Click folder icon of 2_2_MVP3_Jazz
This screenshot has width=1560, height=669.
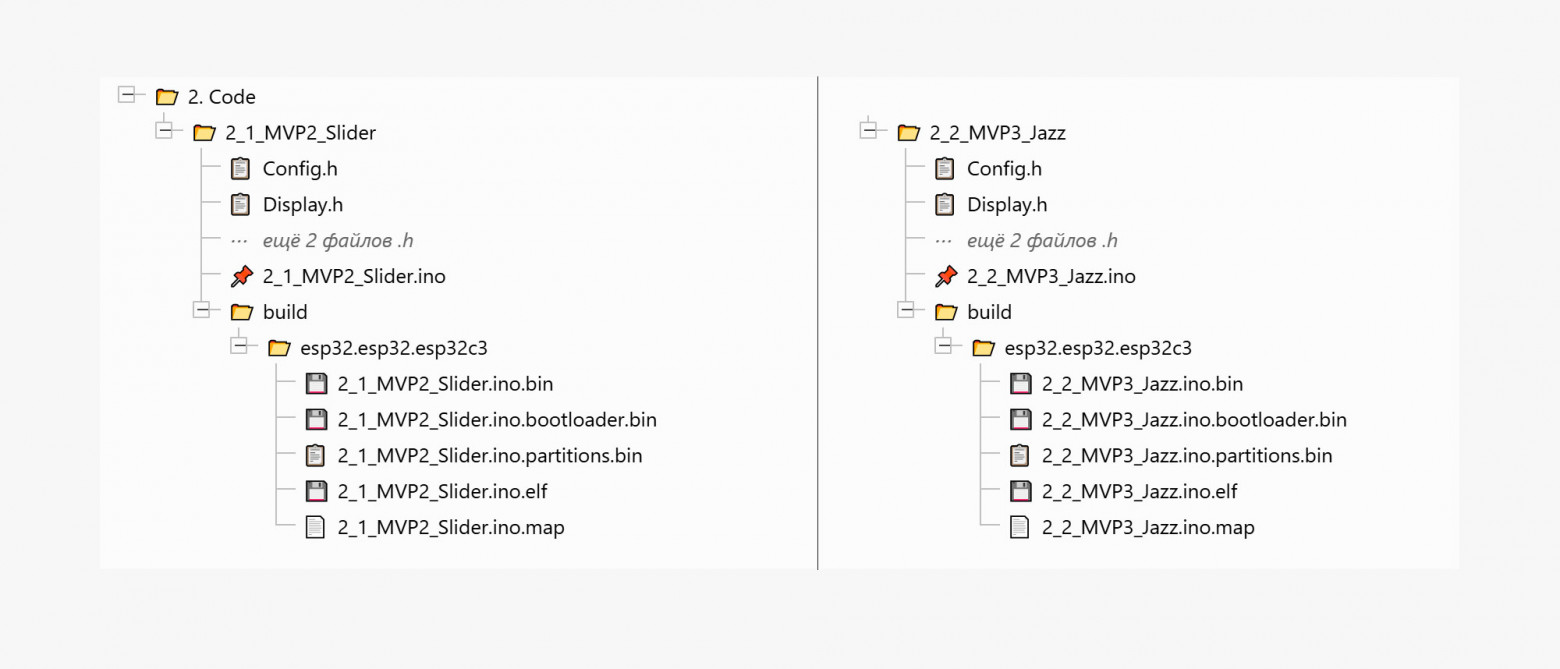[x=908, y=133]
